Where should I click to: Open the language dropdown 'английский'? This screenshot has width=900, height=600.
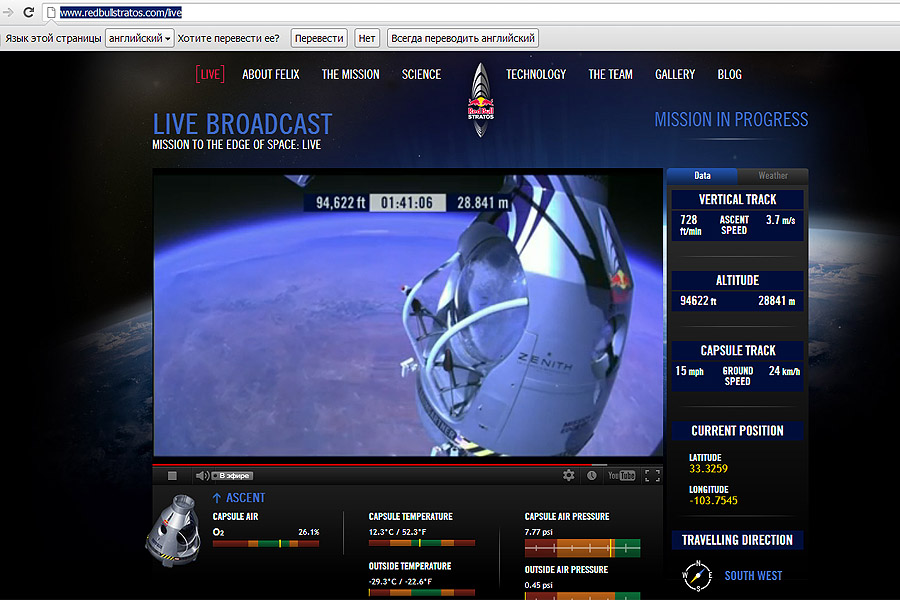139,38
